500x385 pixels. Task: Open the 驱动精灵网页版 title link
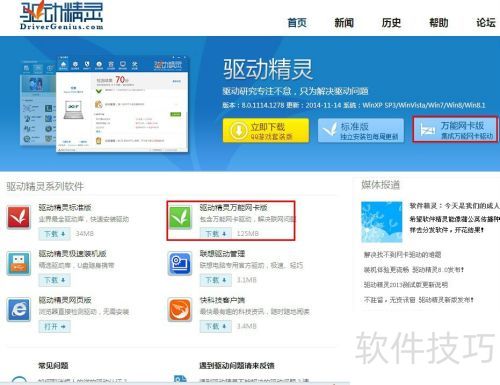pos(65,300)
